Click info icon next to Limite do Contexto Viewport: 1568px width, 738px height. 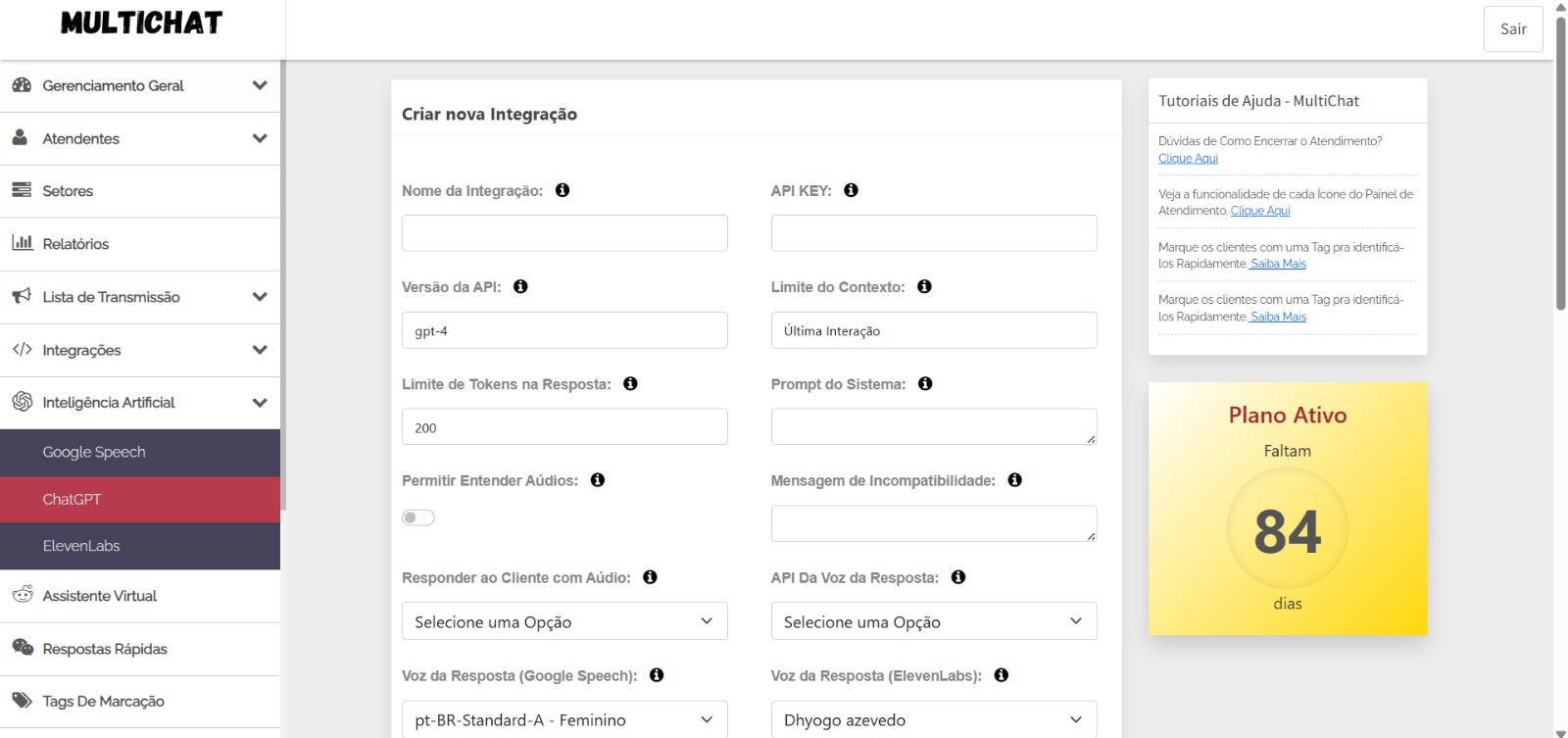[x=924, y=287]
